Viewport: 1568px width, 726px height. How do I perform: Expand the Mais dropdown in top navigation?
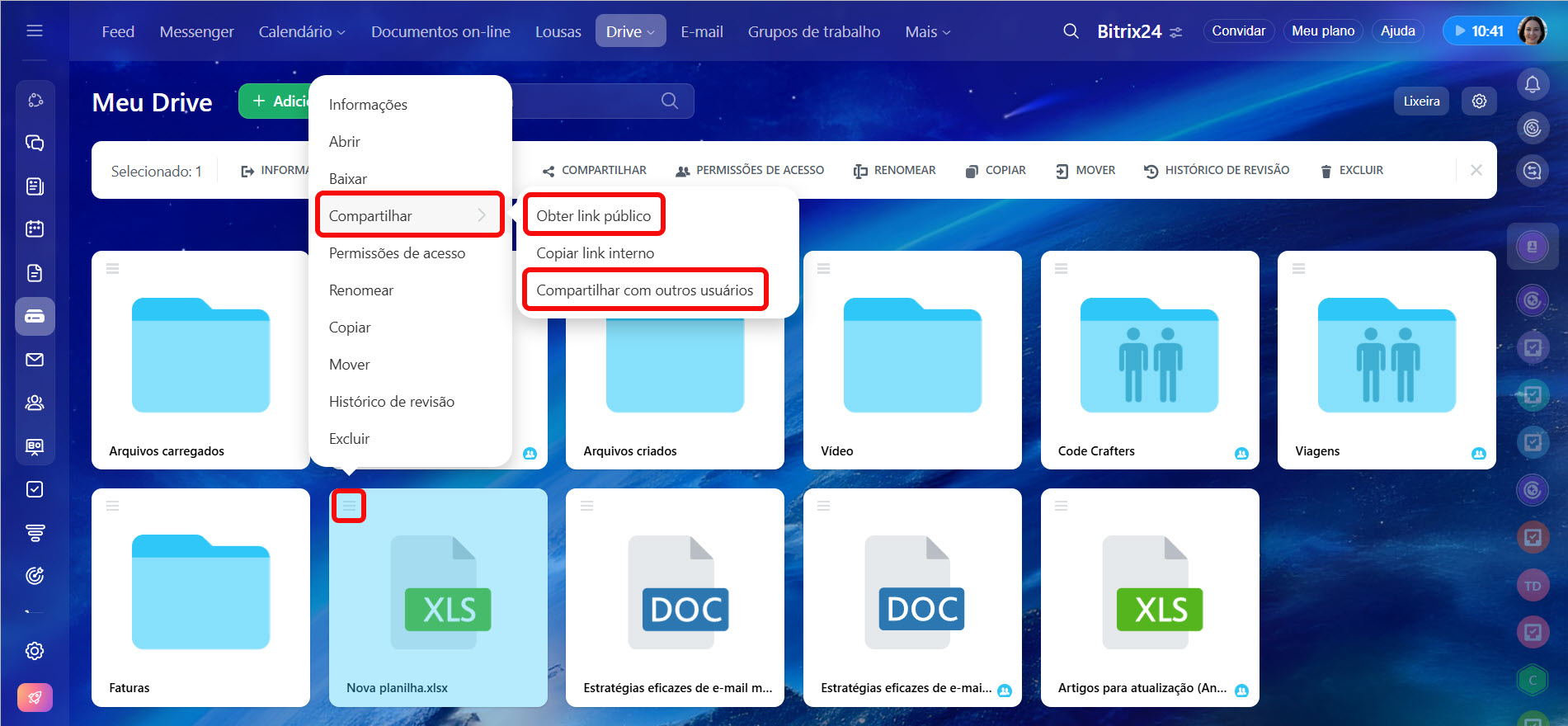pos(927,31)
